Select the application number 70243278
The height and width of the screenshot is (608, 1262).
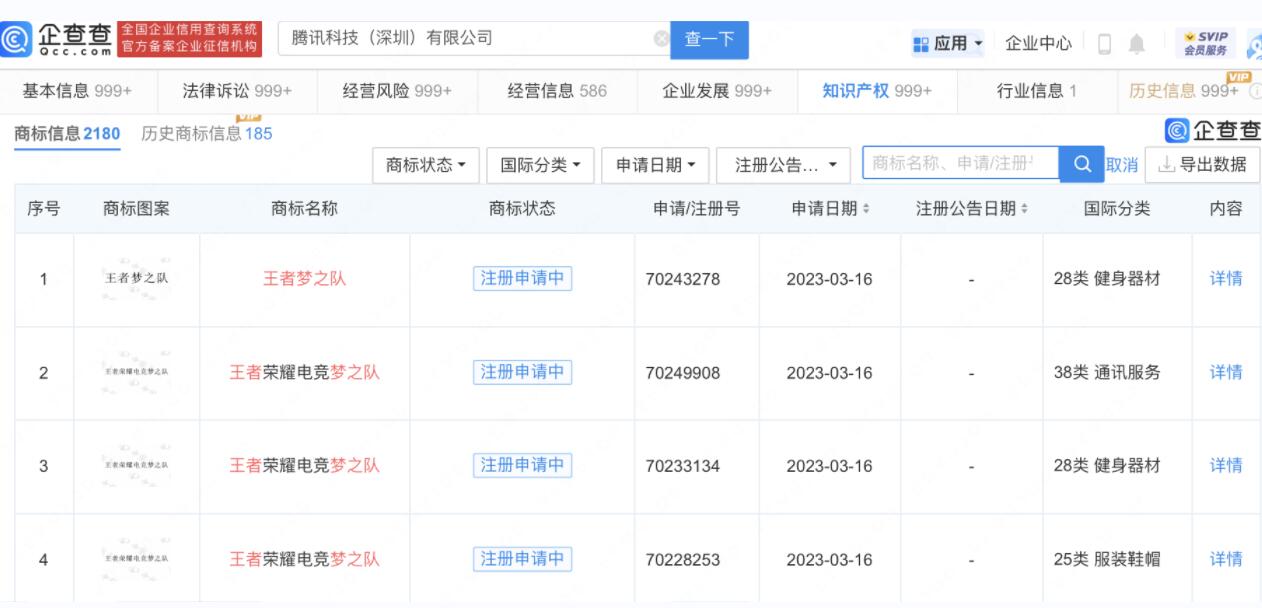683,280
